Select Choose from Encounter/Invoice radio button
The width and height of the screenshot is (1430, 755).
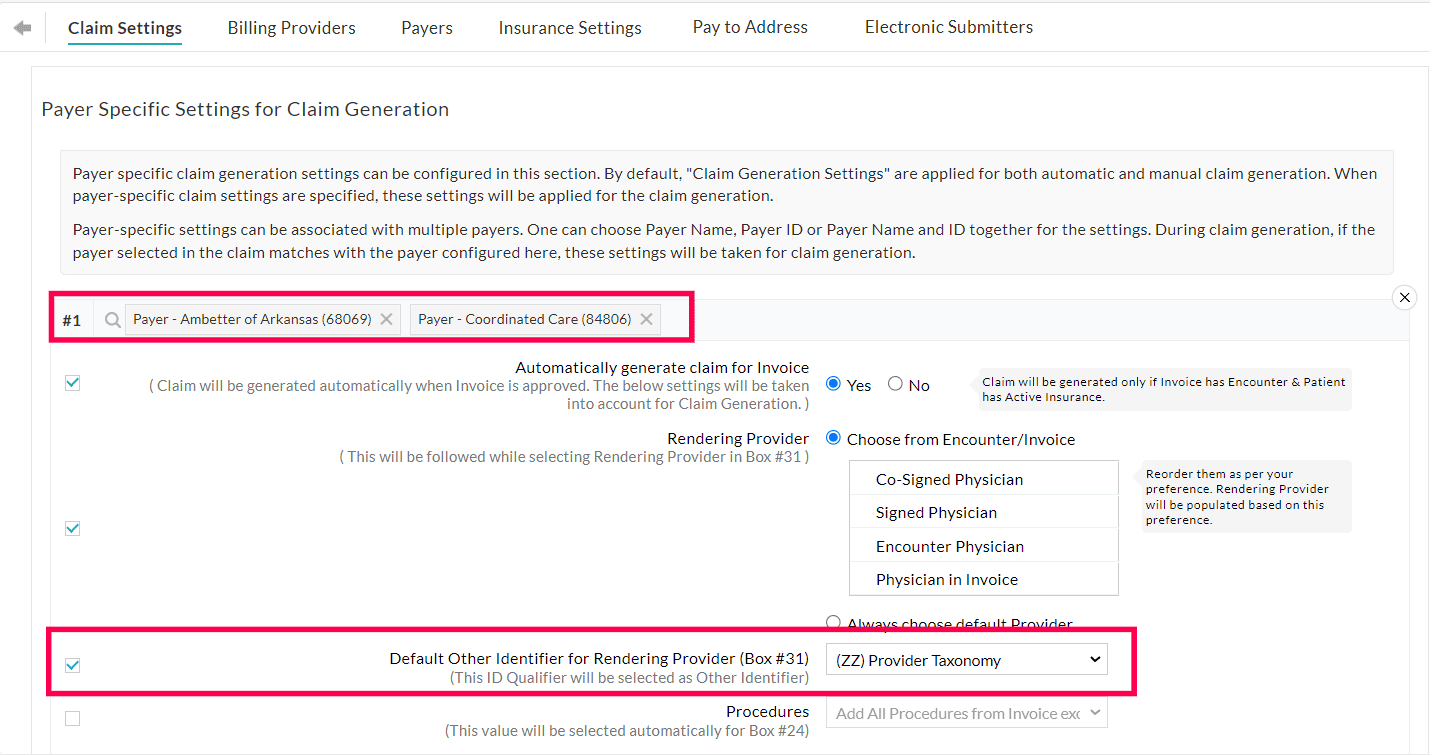point(833,438)
